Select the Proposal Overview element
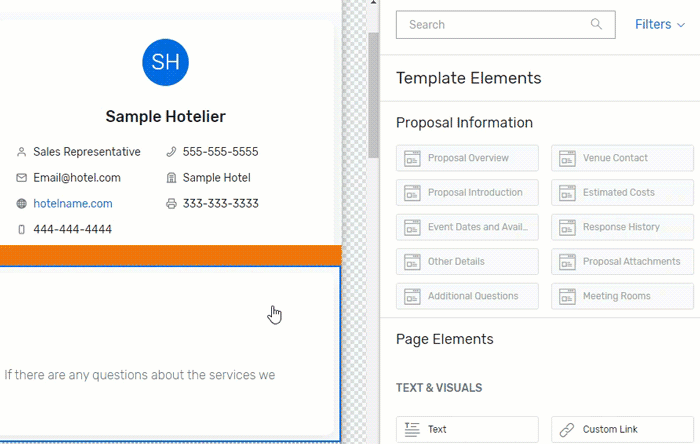This screenshot has width=700, height=444. coord(467,158)
